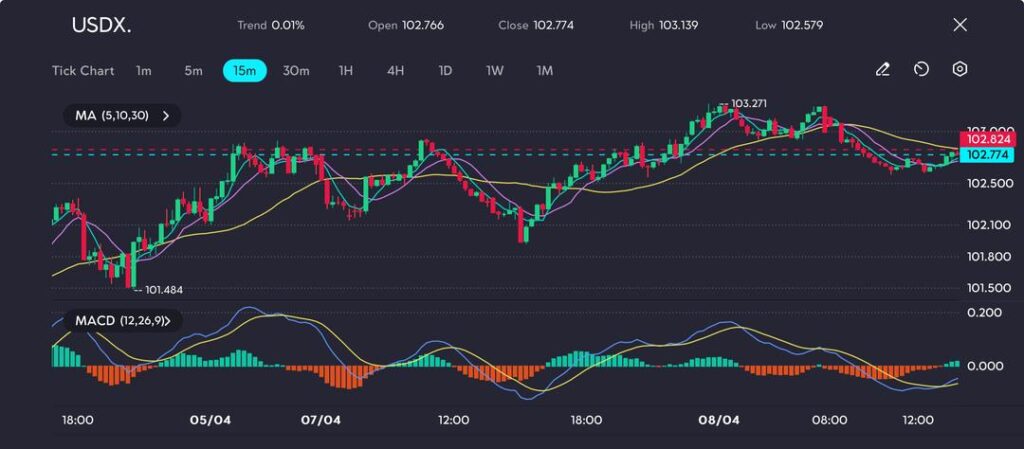Click the 103.271 high price marker
The image size is (1024, 449).
tap(749, 103)
